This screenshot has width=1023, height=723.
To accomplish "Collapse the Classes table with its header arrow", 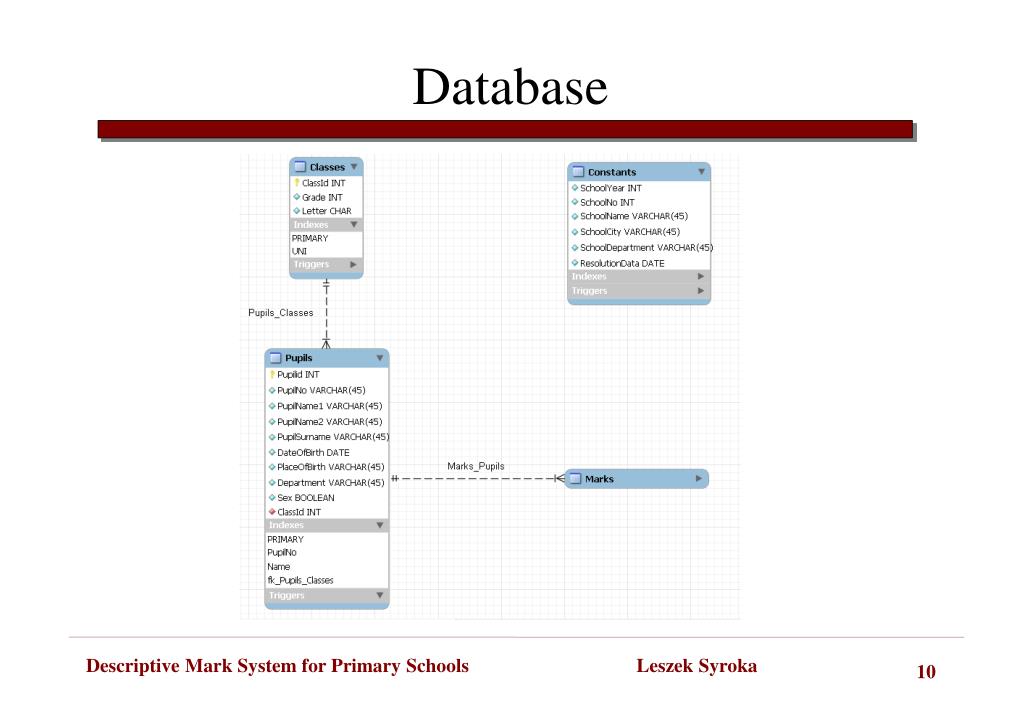I will click(x=354, y=167).
